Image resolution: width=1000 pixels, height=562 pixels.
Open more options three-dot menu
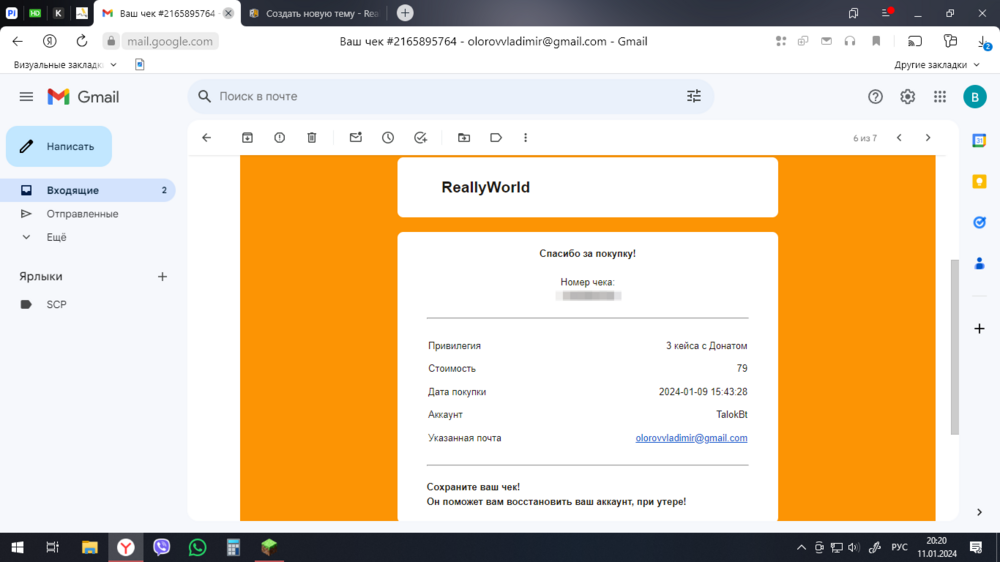[x=526, y=138]
